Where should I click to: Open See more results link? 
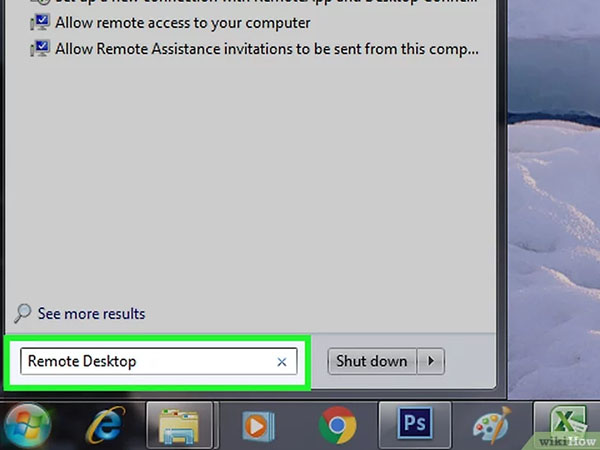(x=91, y=314)
